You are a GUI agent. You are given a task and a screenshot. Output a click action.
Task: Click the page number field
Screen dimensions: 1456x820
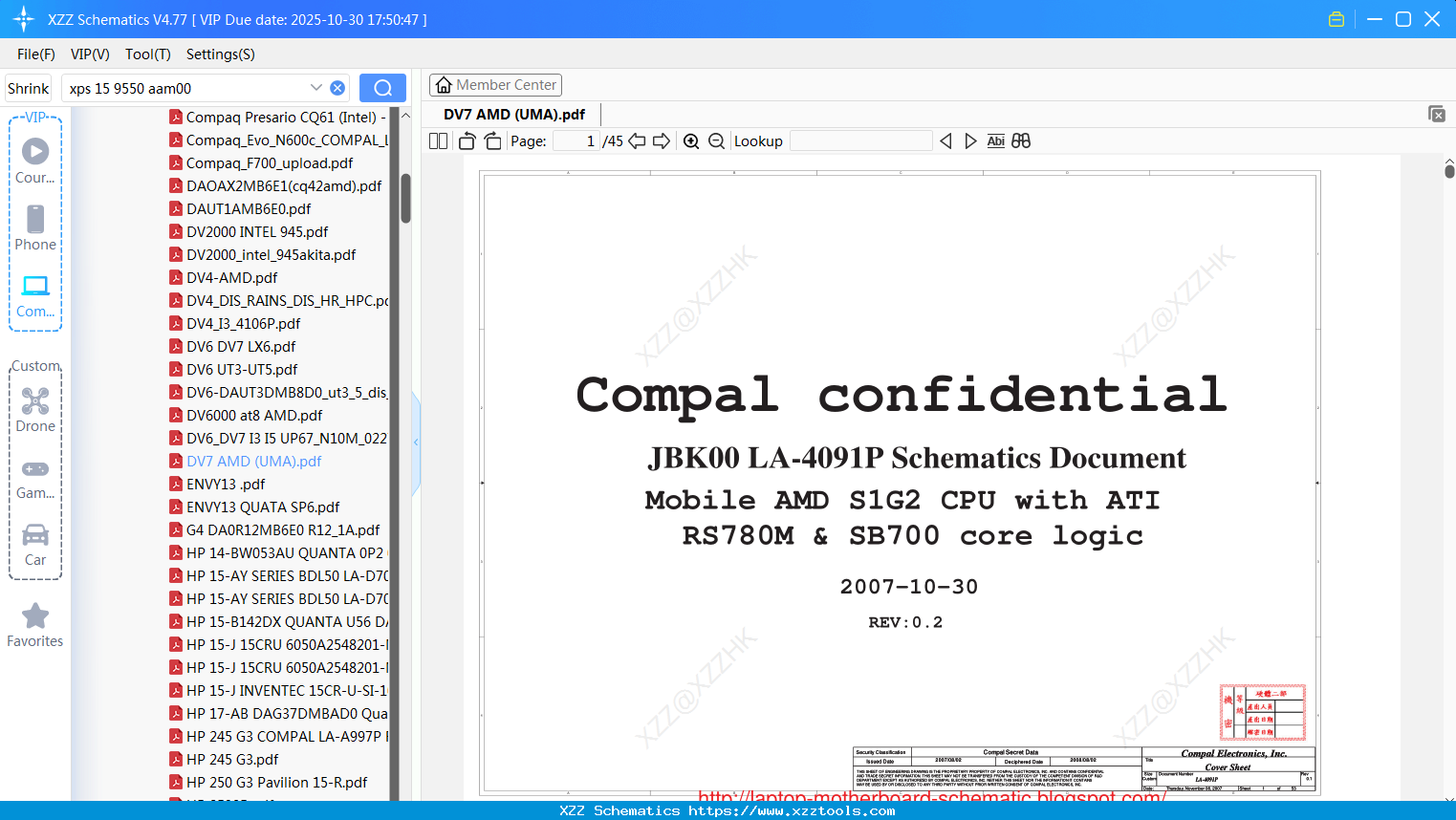(576, 141)
